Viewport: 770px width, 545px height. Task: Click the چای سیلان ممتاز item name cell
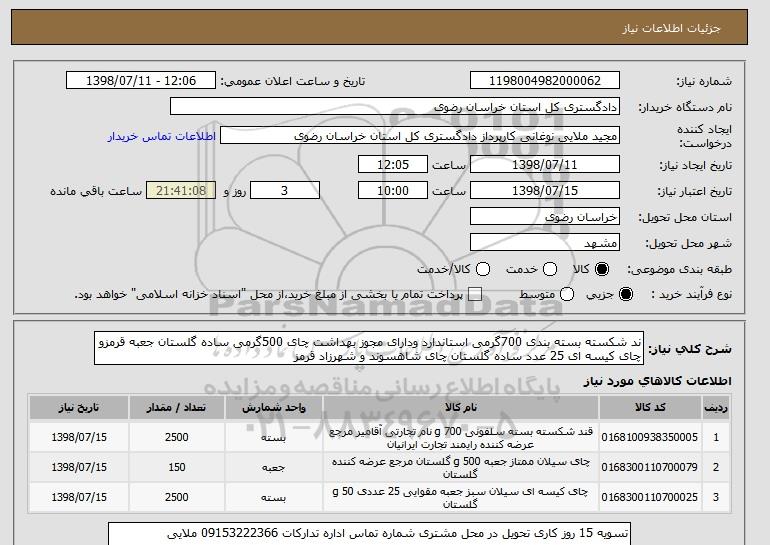coord(461,467)
